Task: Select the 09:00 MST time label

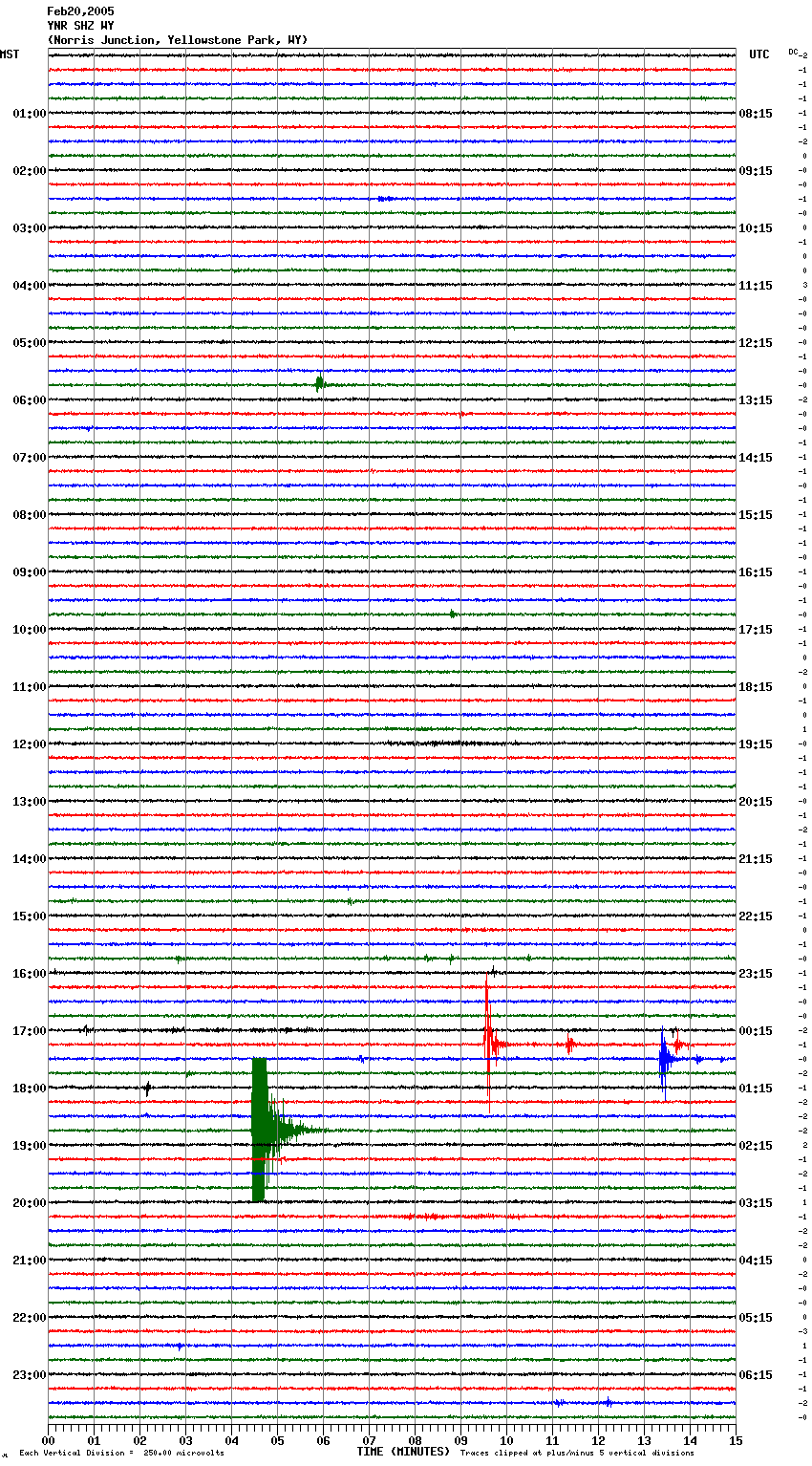Action: 30,572
